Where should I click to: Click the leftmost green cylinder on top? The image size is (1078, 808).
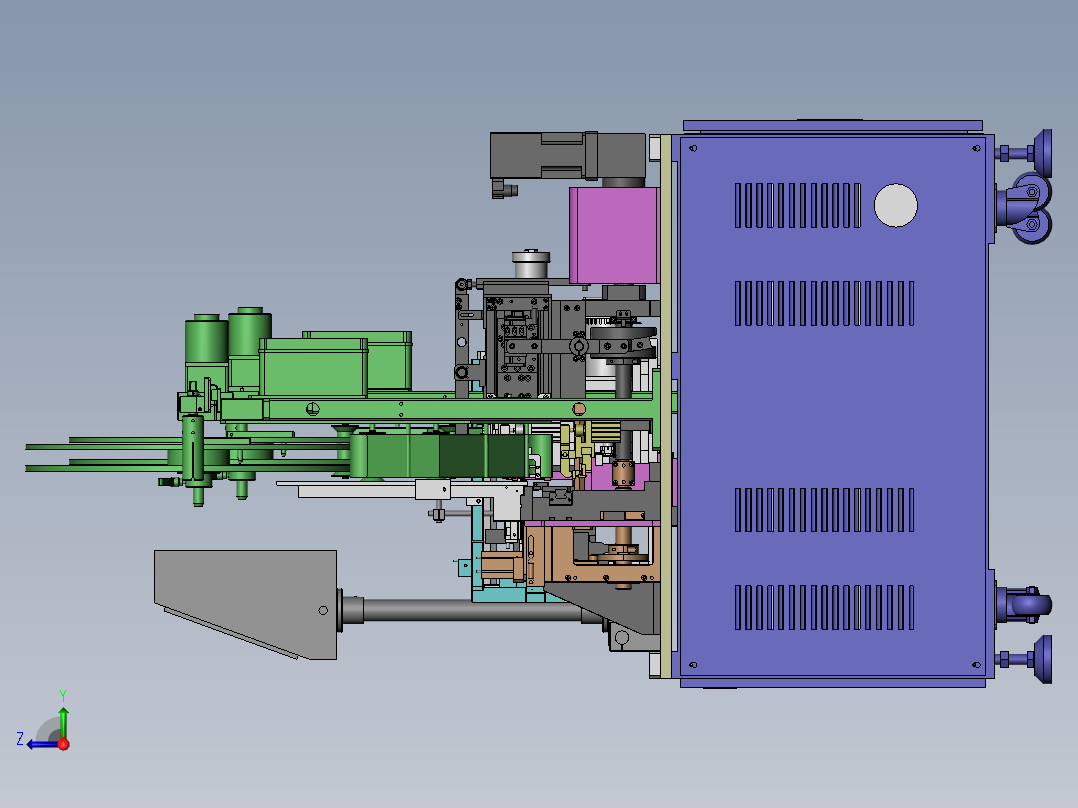tap(206, 340)
